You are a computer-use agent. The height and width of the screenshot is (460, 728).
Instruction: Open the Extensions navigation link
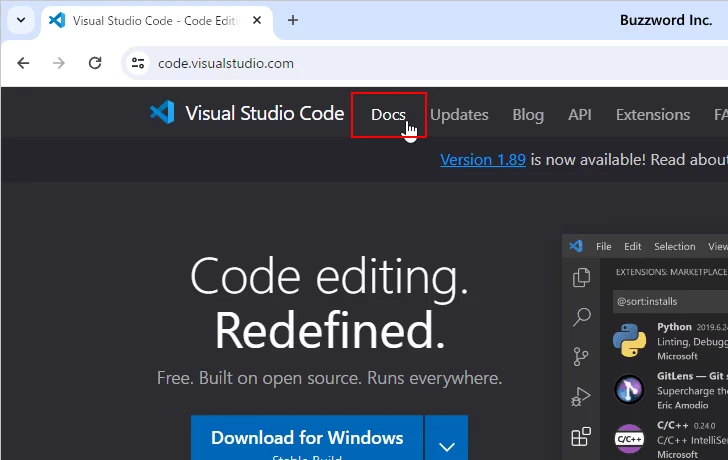click(x=653, y=115)
